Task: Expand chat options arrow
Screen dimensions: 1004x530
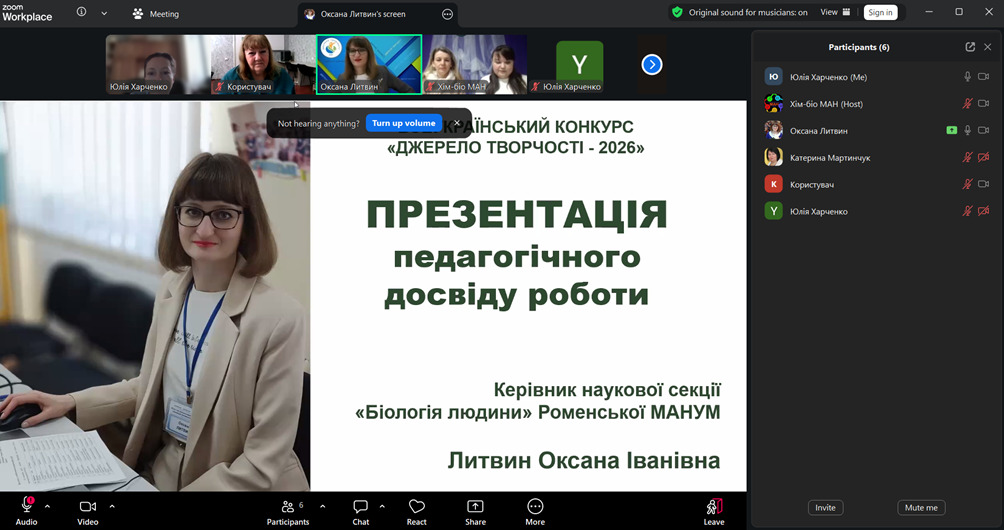Action: click(381, 506)
